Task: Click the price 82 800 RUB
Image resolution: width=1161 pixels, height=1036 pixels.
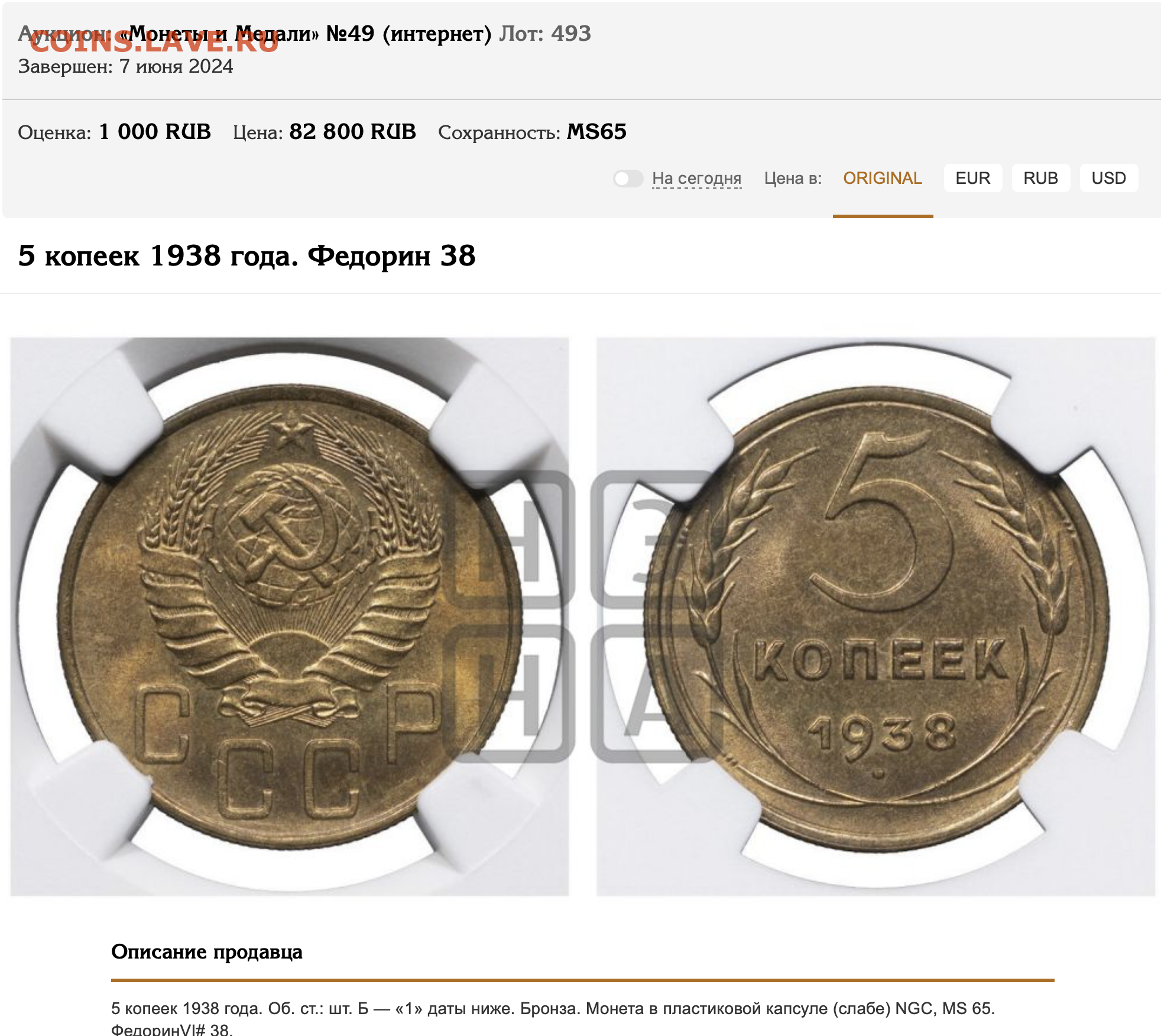Action: [352, 131]
